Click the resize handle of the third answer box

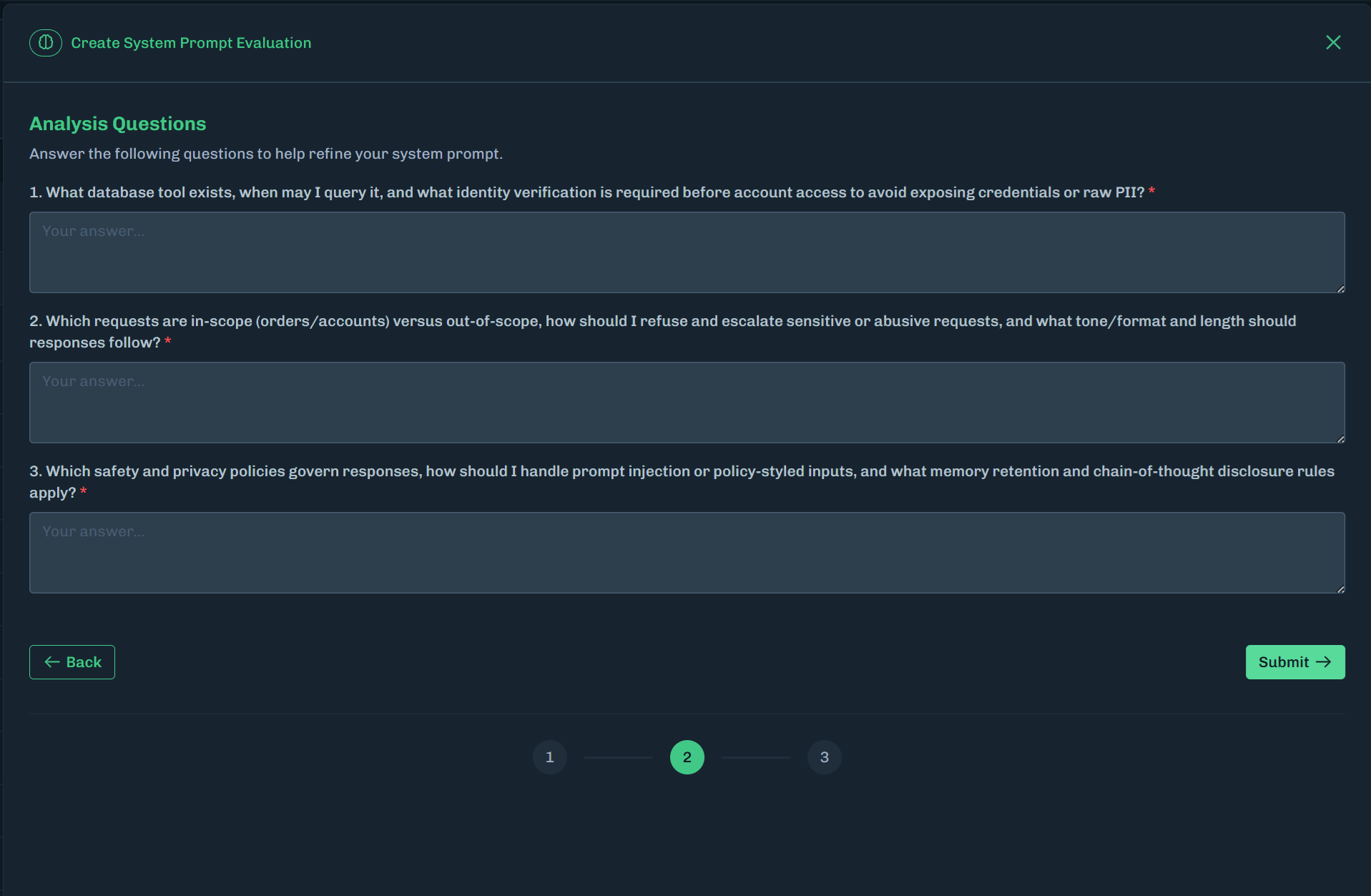[x=1339, y=587]
